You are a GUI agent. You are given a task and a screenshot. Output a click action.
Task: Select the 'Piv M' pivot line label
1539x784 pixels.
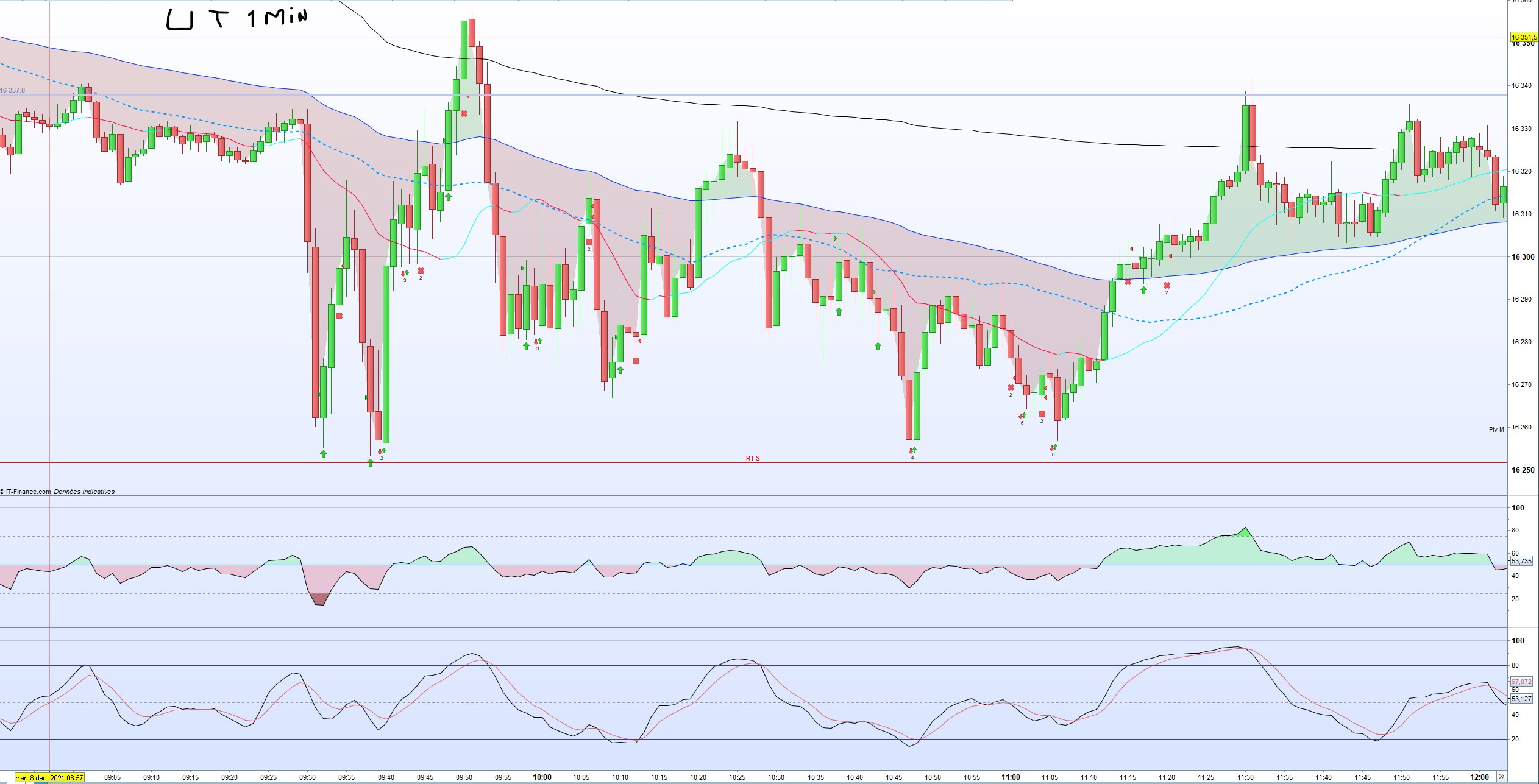point(1496,429)
